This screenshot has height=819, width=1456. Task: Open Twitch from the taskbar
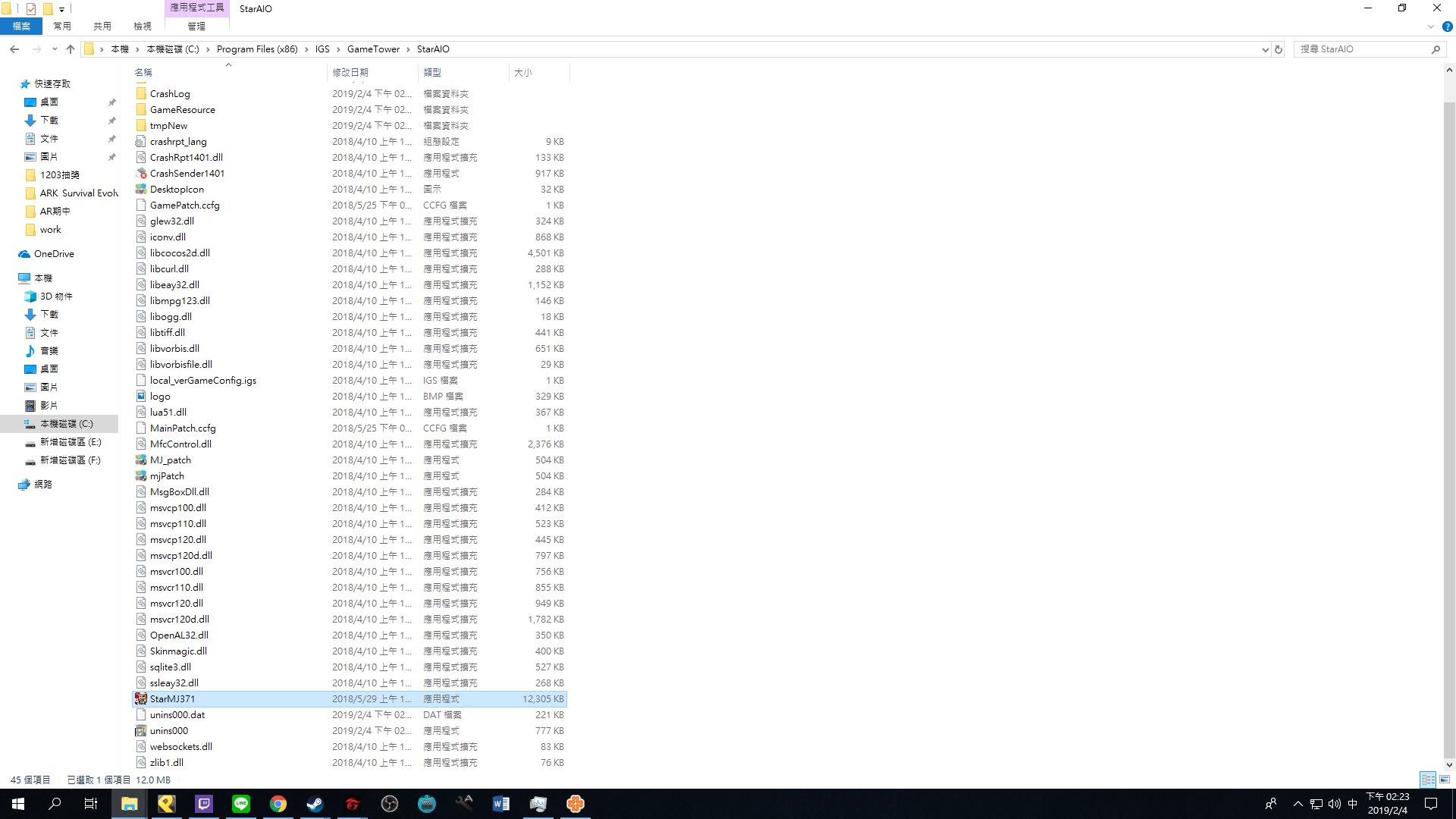point(204,804)
